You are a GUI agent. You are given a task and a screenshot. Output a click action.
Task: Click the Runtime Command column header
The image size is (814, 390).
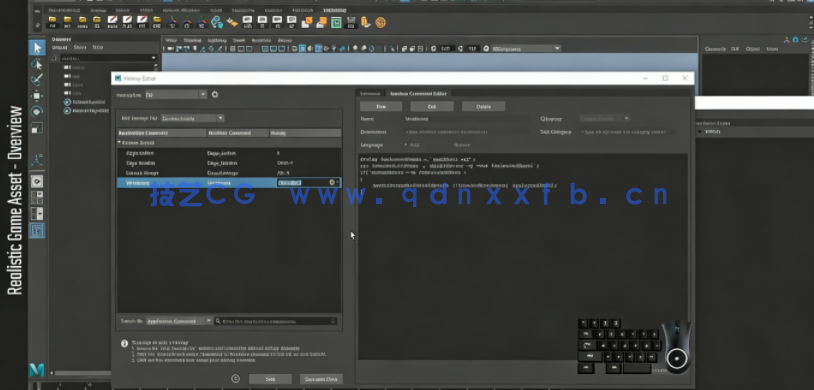pos(237,133)
